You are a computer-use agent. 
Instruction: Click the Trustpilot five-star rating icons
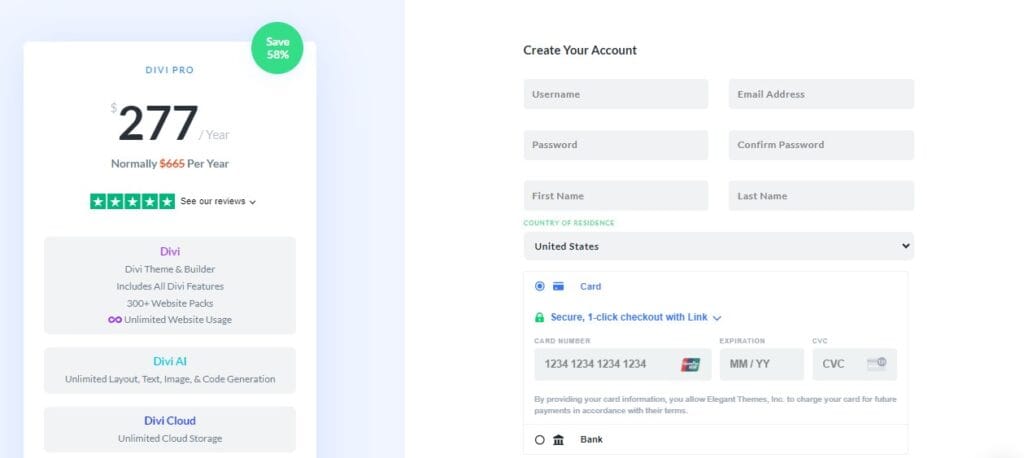pyautogui.click(x=132, y=201)
